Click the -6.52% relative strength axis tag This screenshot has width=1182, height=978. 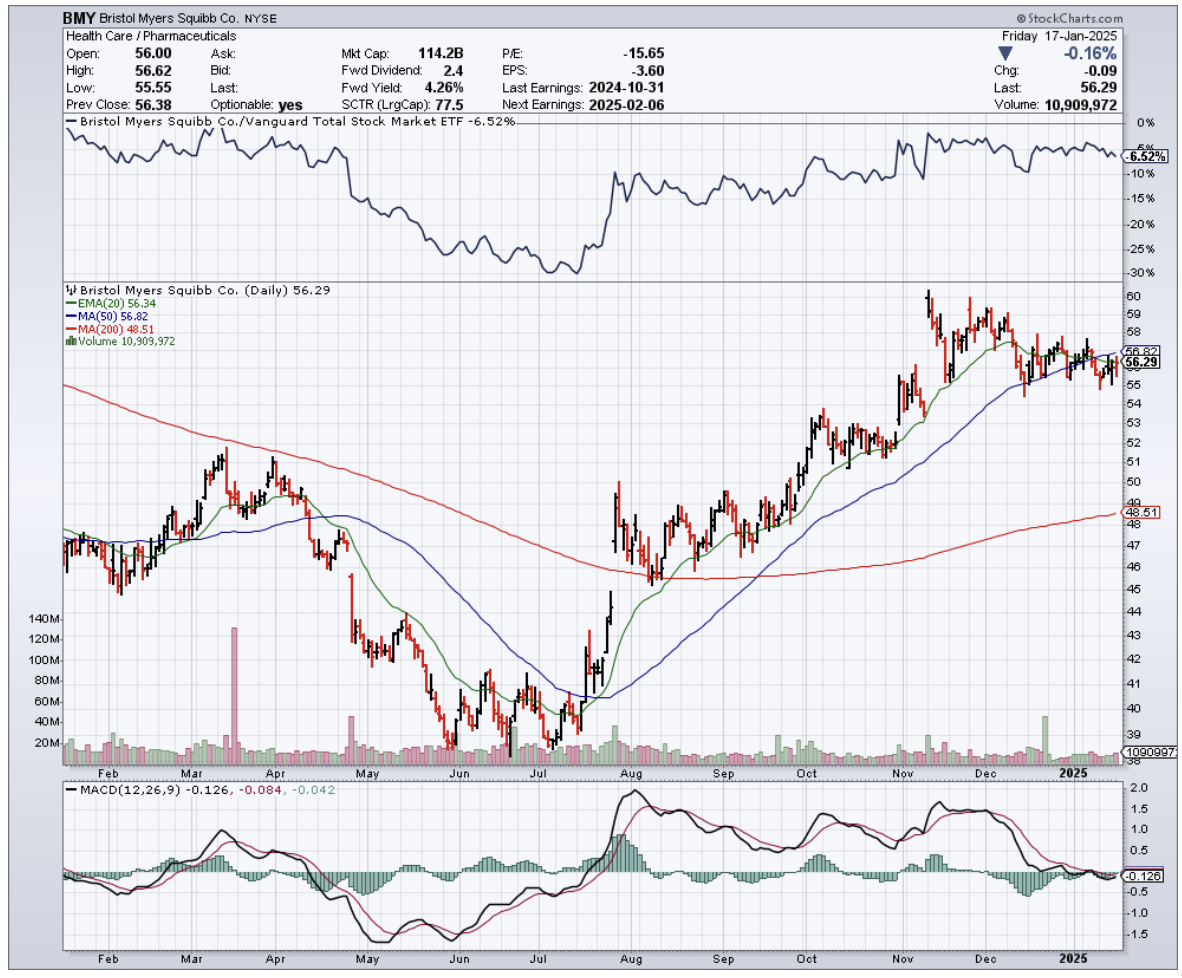(1145, 157)
